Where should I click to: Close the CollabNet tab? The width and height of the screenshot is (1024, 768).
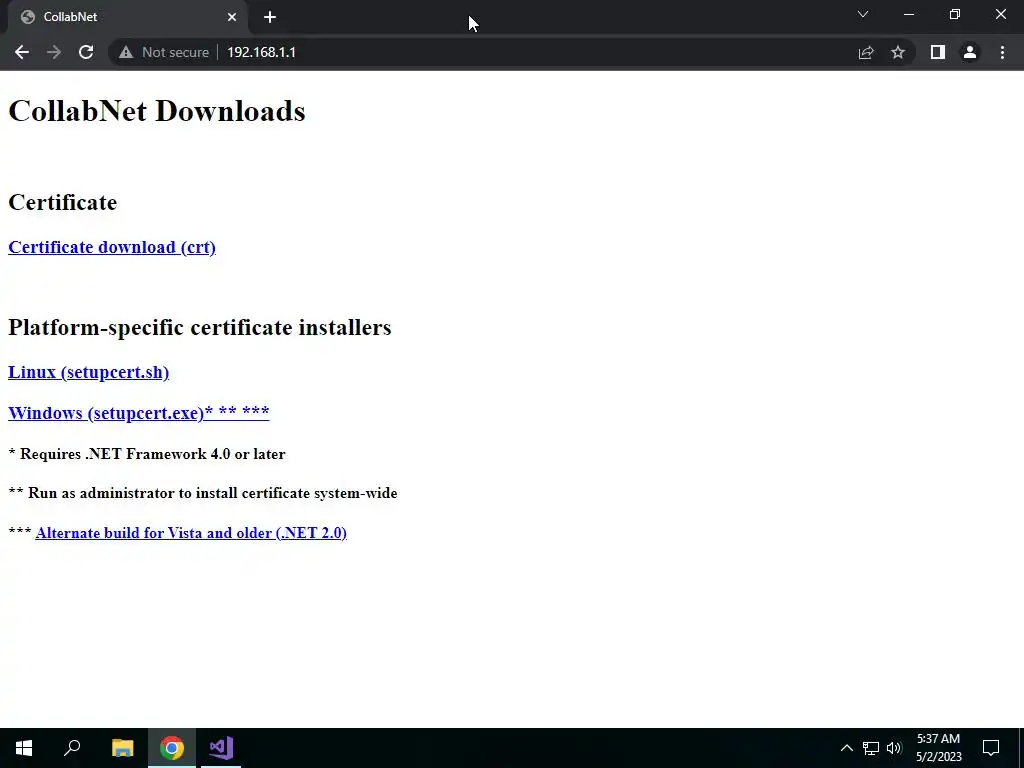(232, 17)
